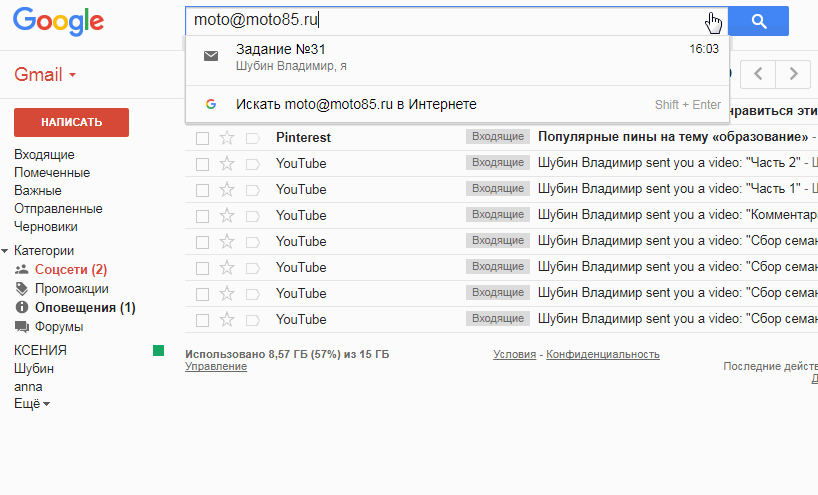Viewport: 818px width, 495px height.
Task: Open the Gmail dropdown menu
Action: click(x=46, y=75)
